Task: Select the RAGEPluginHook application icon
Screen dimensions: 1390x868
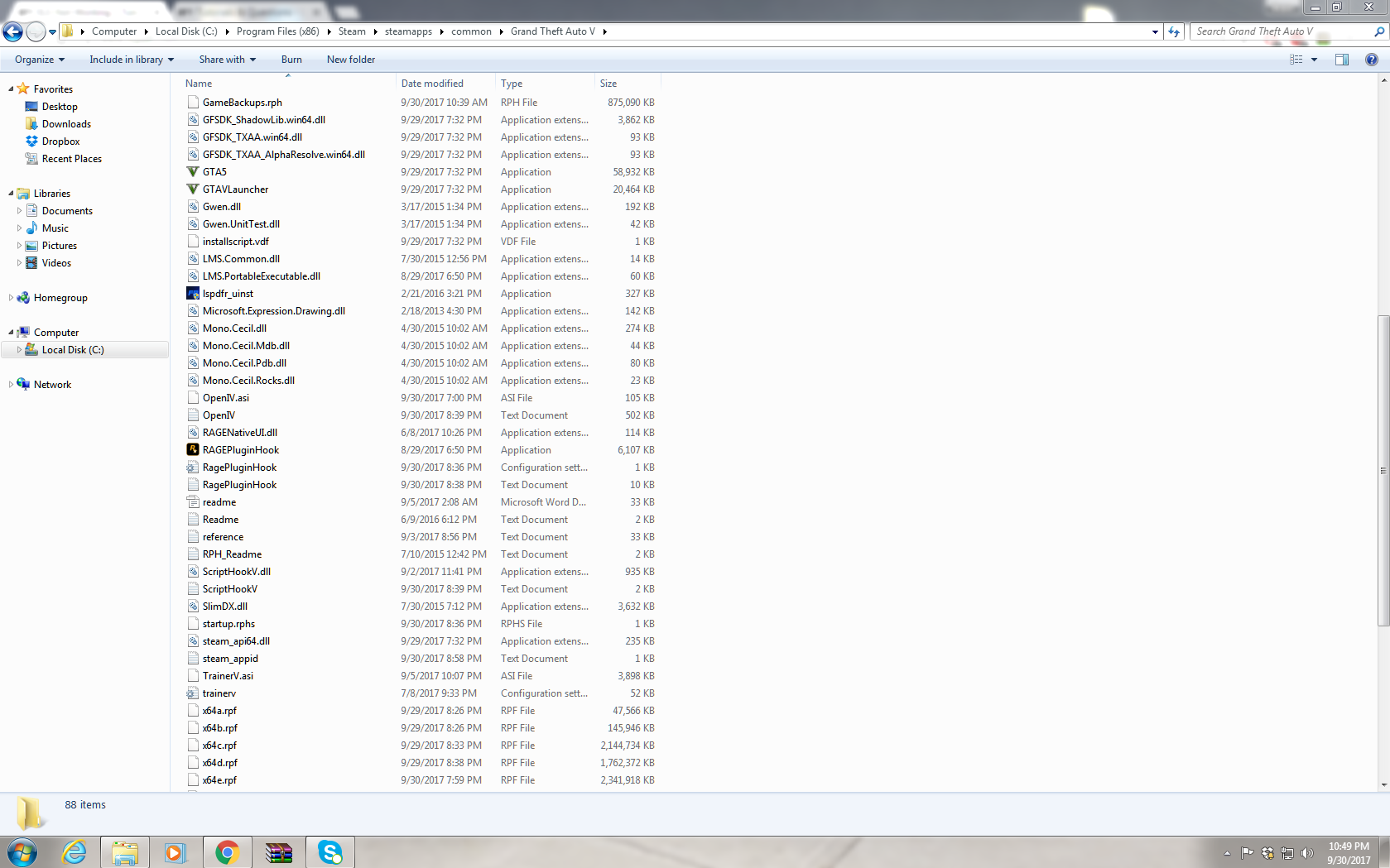Action: 193,450
